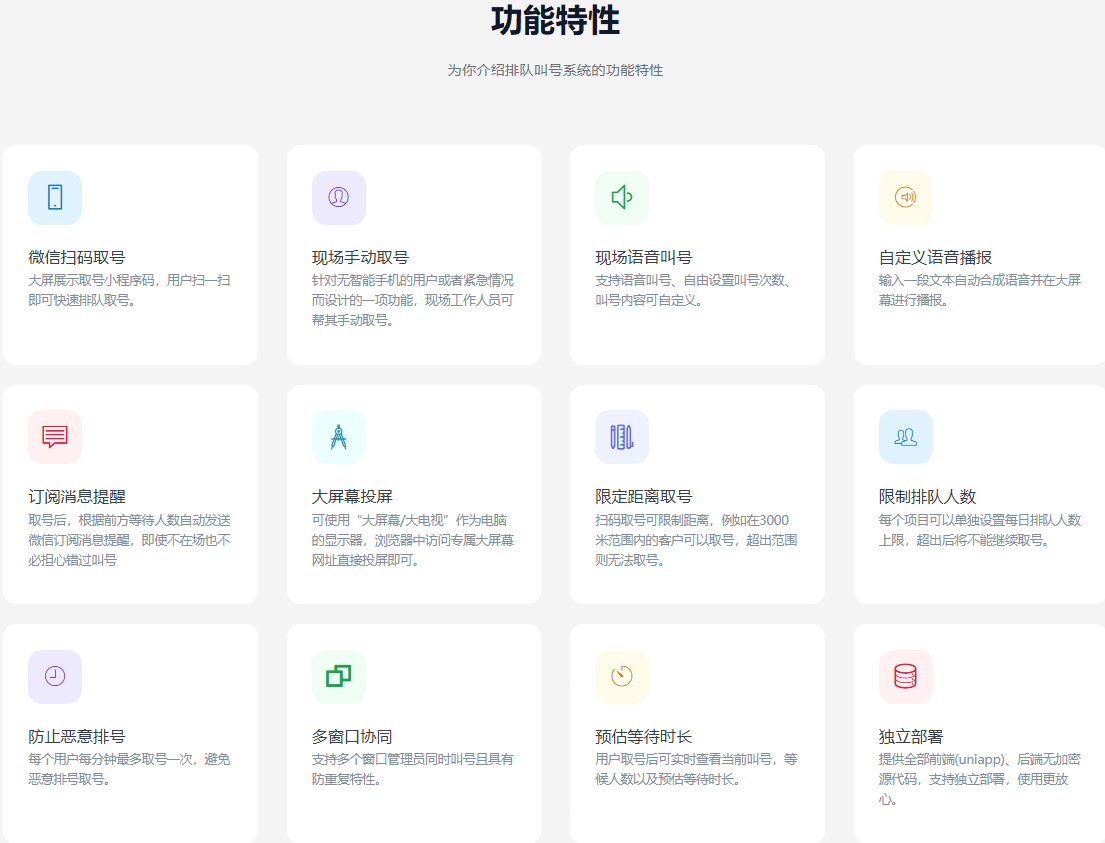Click the compass icon for 大屏幕投屏
Image resolution: width=1105 pixels, height=843 pixels.
coord(338,437)
